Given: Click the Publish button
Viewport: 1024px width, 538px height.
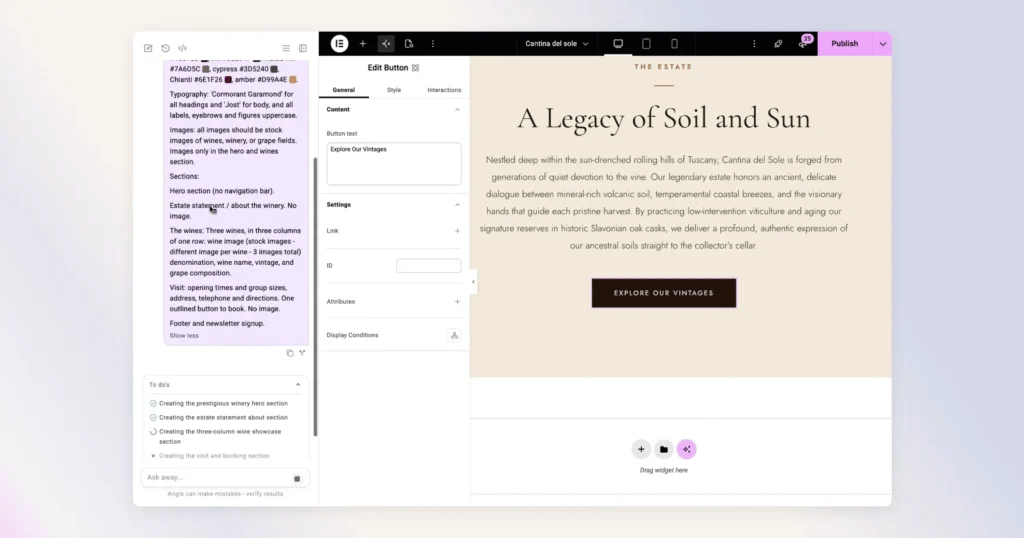Looking at the screenshot, I should click(x=845, y=44).
